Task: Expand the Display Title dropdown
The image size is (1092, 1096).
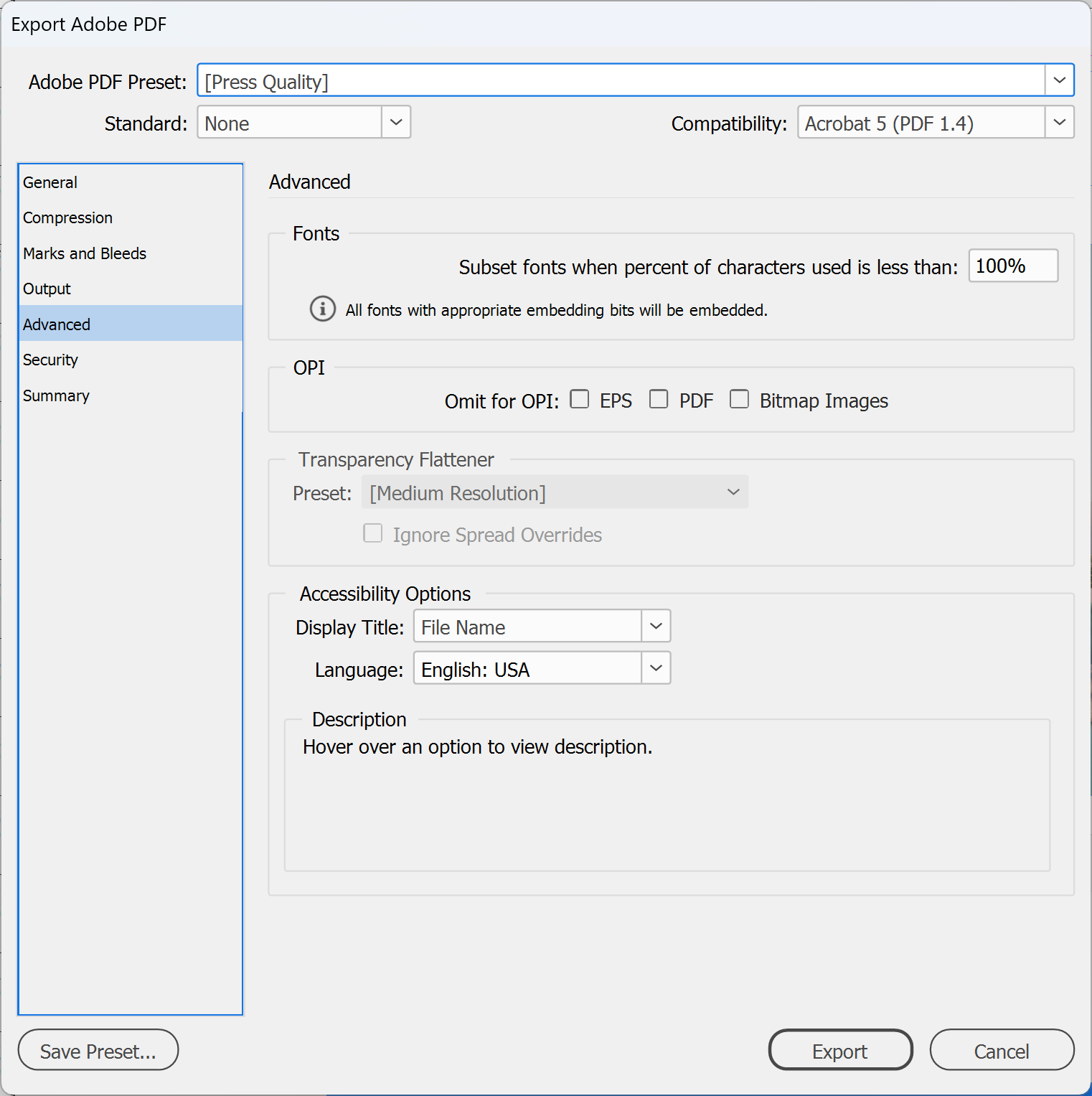Action: [542, 627]
